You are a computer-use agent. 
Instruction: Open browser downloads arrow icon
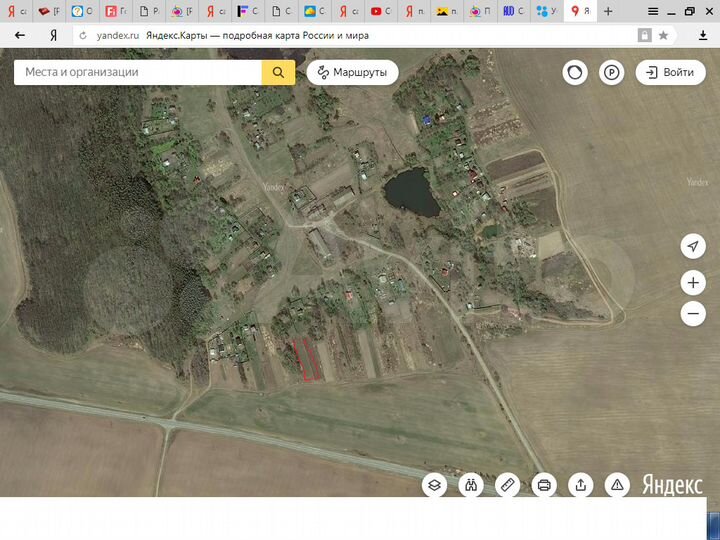pyautogui.click(x=703, y=35)
